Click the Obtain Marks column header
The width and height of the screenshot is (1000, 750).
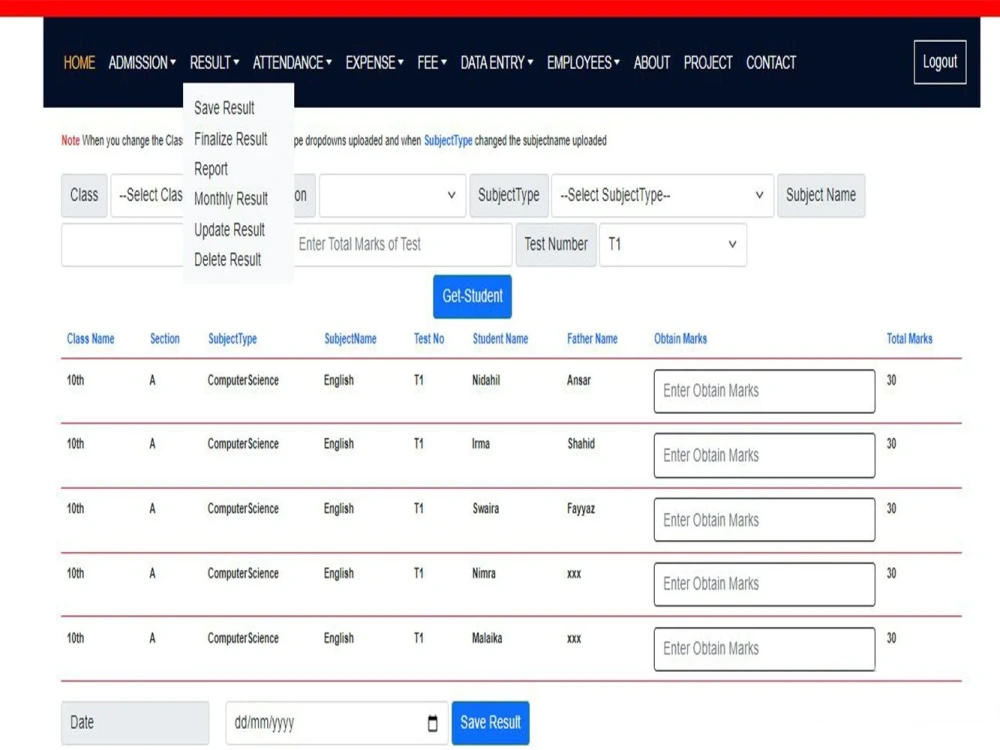(680, 339)
